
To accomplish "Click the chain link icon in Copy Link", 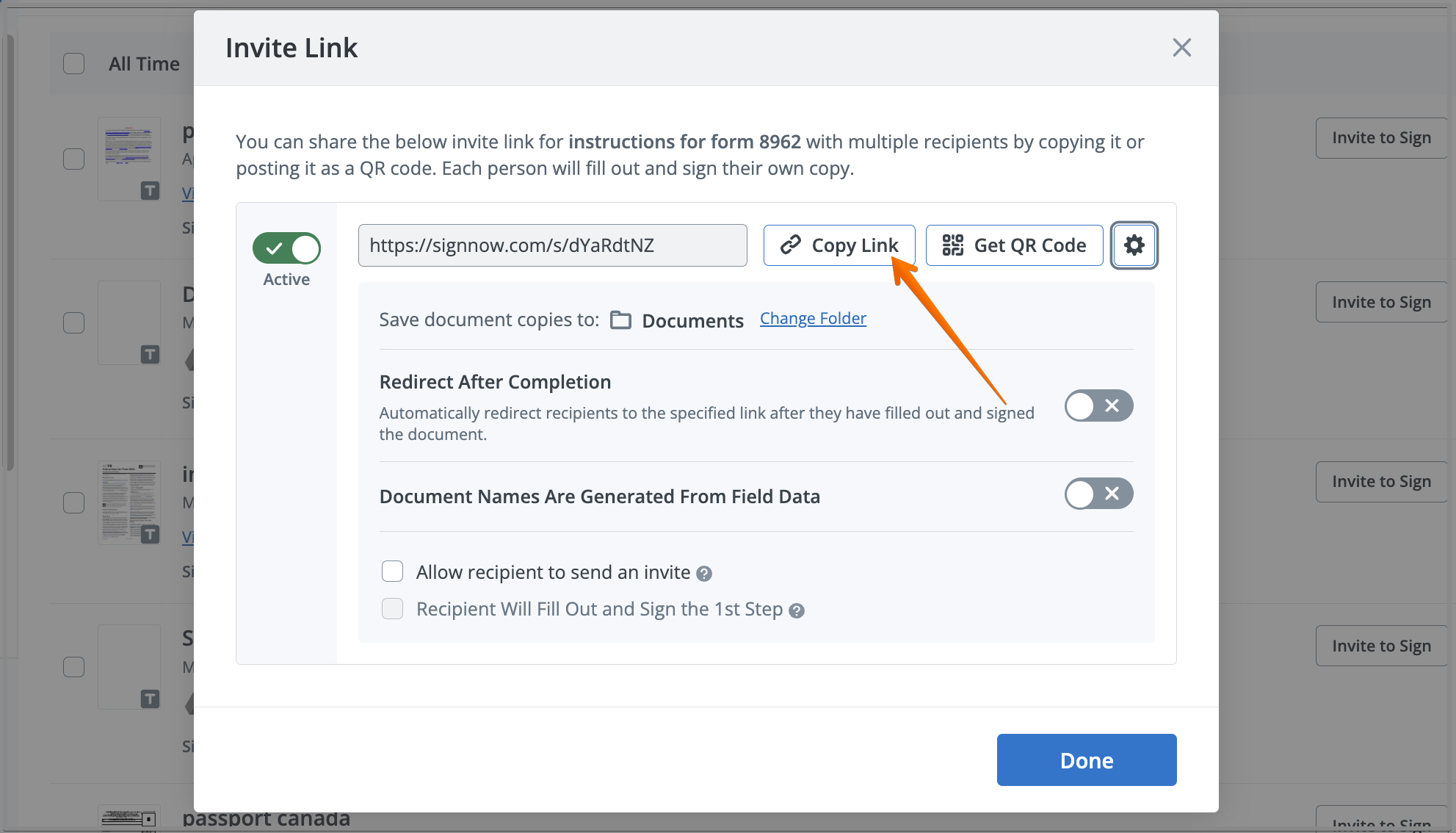I will pos(790,245).
